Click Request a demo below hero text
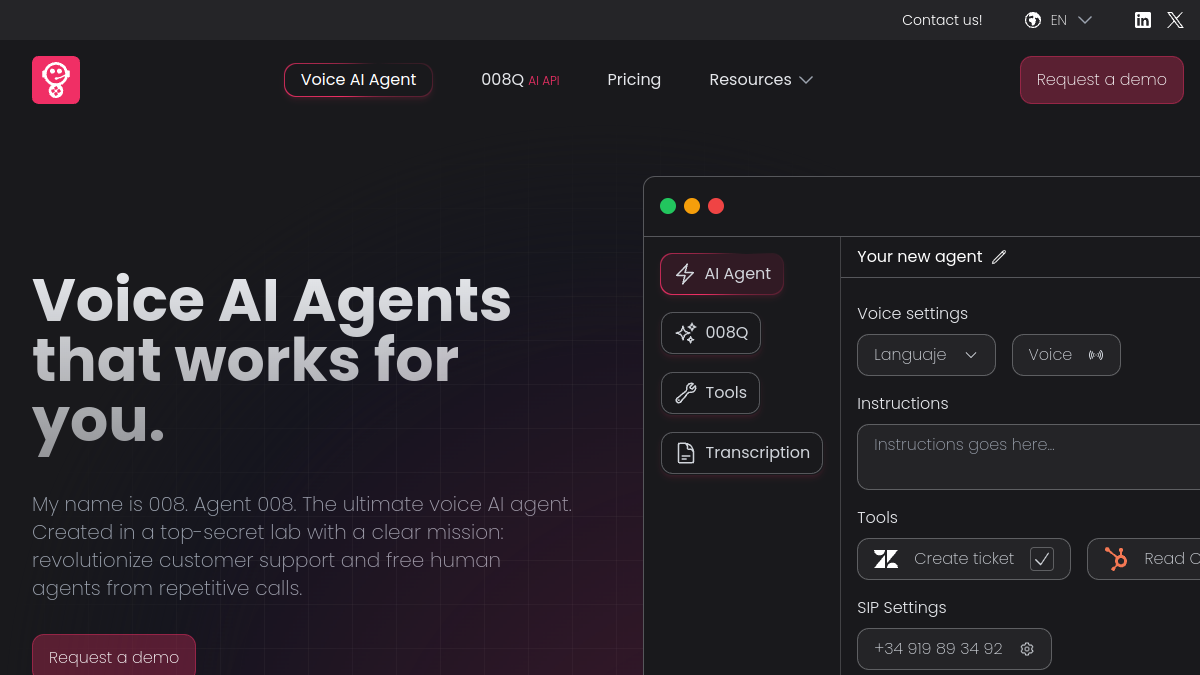The height and width of the screenshot is (675, 1200). [114, 656]
